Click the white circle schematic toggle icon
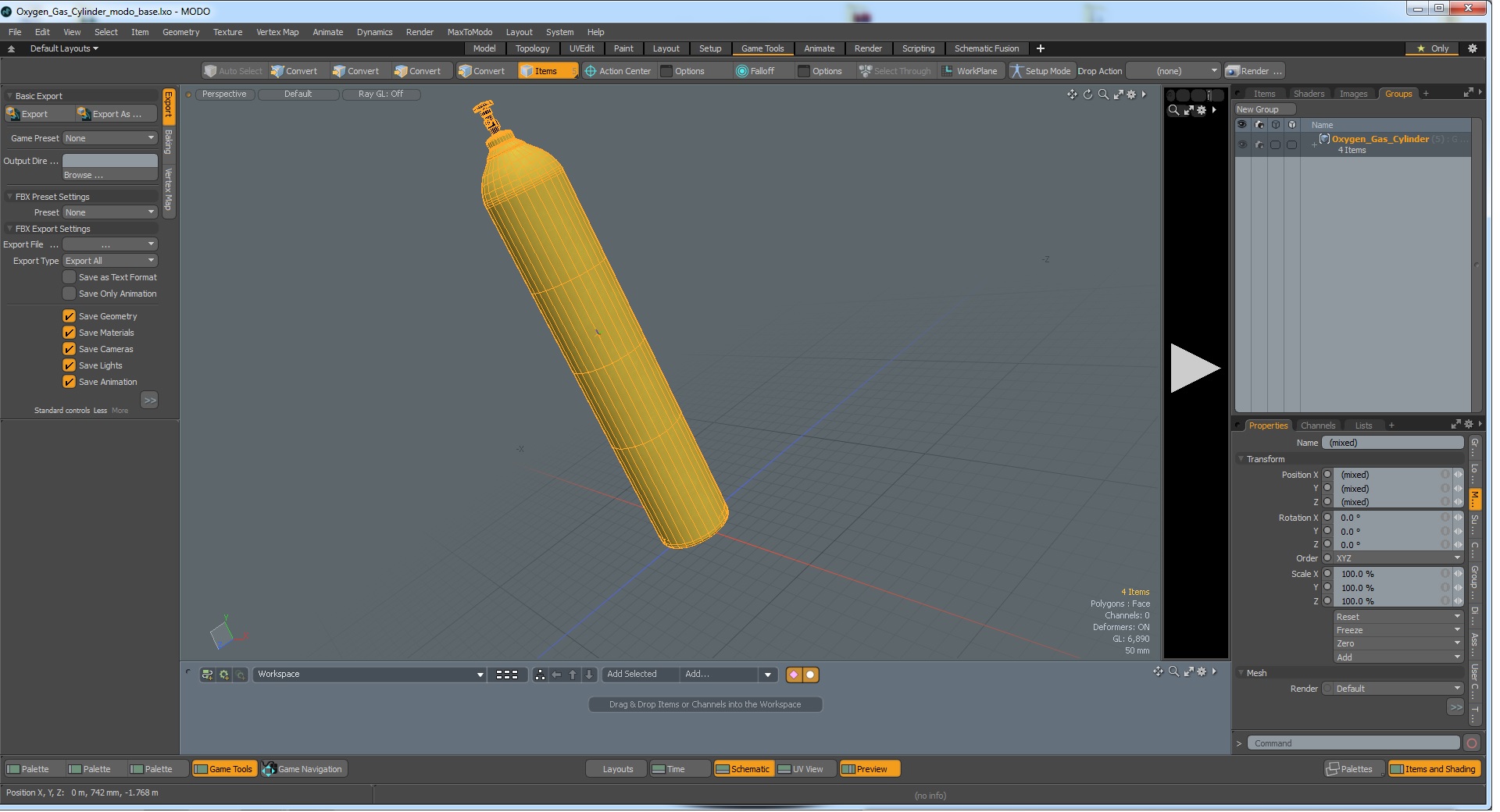The height and width of the screenshot is (812, 1500). 811,675
